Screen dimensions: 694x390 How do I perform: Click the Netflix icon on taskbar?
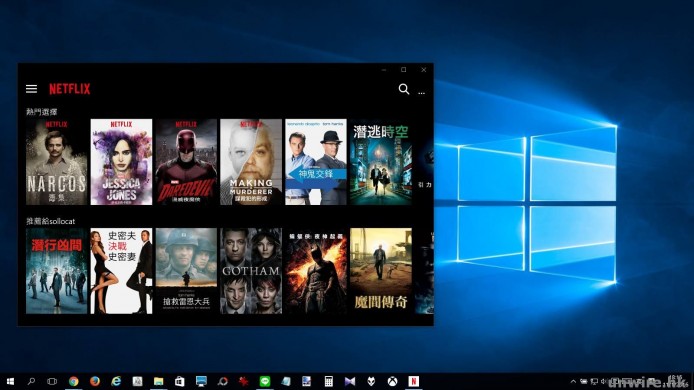pos(413,381)
